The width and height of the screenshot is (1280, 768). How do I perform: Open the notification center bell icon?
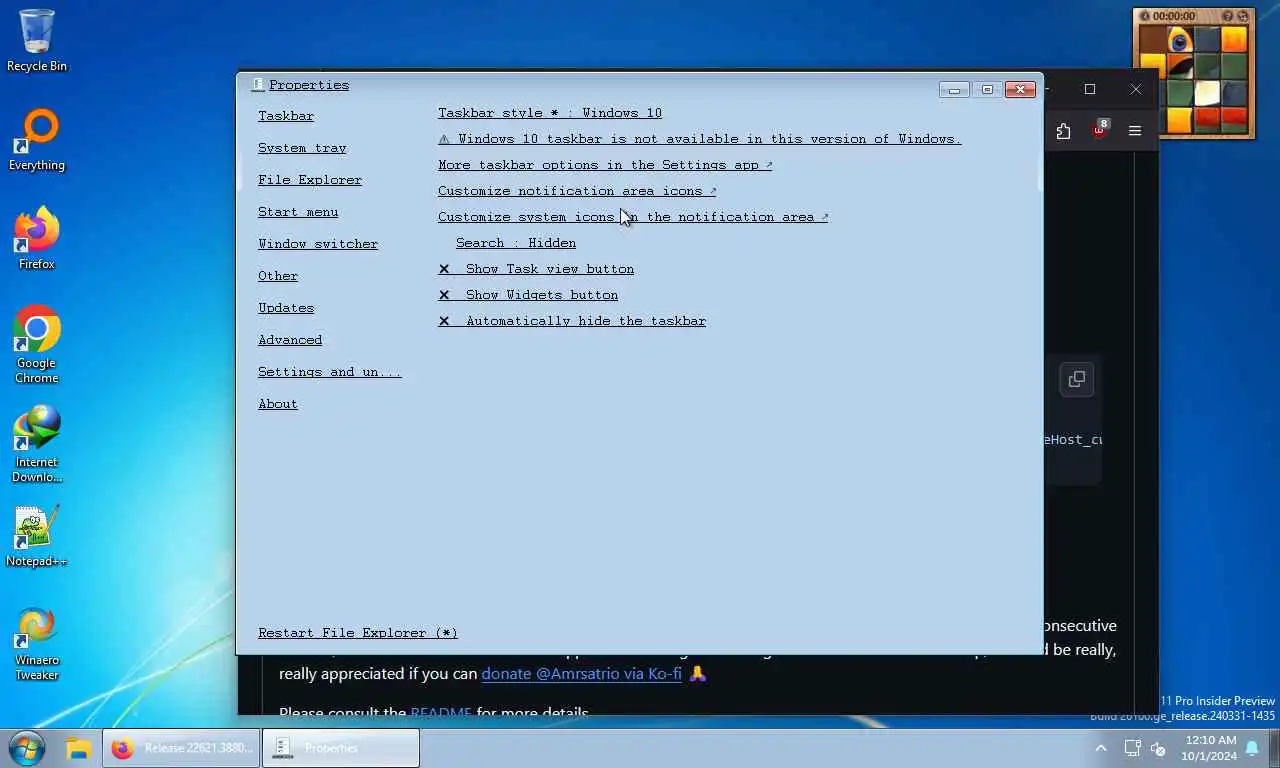click(x=1252, y=748)
